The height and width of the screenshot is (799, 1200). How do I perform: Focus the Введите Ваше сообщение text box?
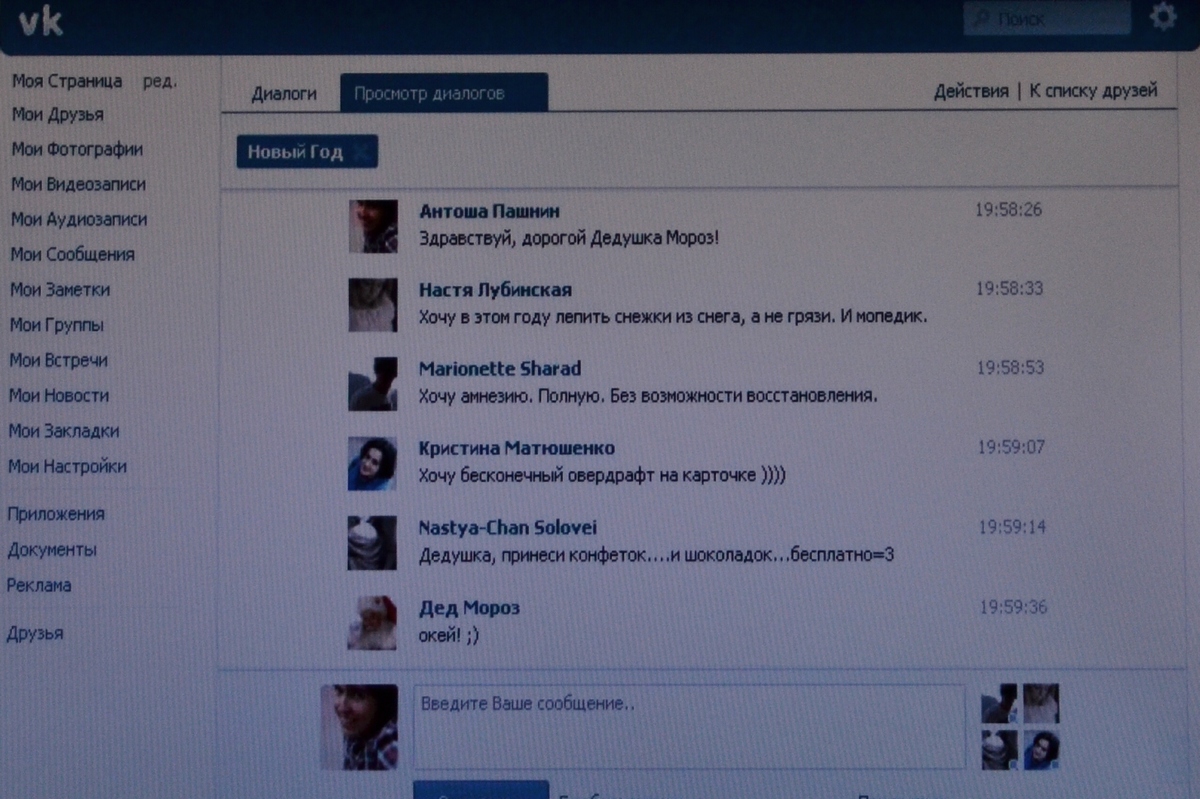click(x=689, y=726)
